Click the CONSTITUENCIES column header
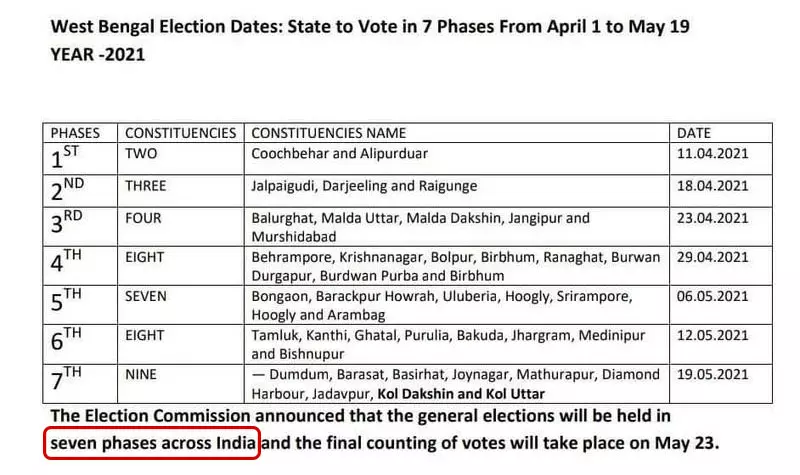 click(x=181, y=133)
